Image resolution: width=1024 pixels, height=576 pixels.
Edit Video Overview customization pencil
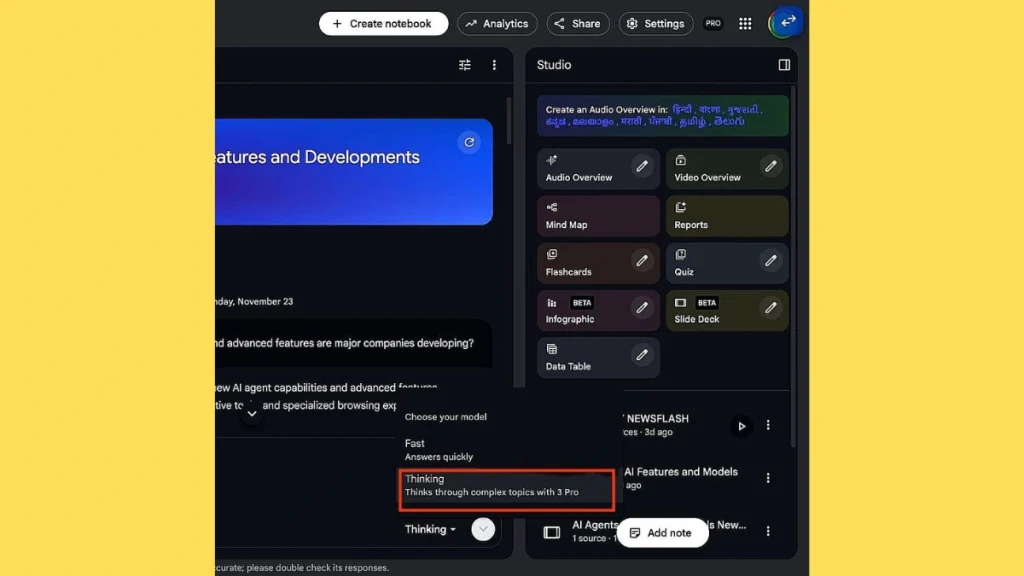(770, 166)
